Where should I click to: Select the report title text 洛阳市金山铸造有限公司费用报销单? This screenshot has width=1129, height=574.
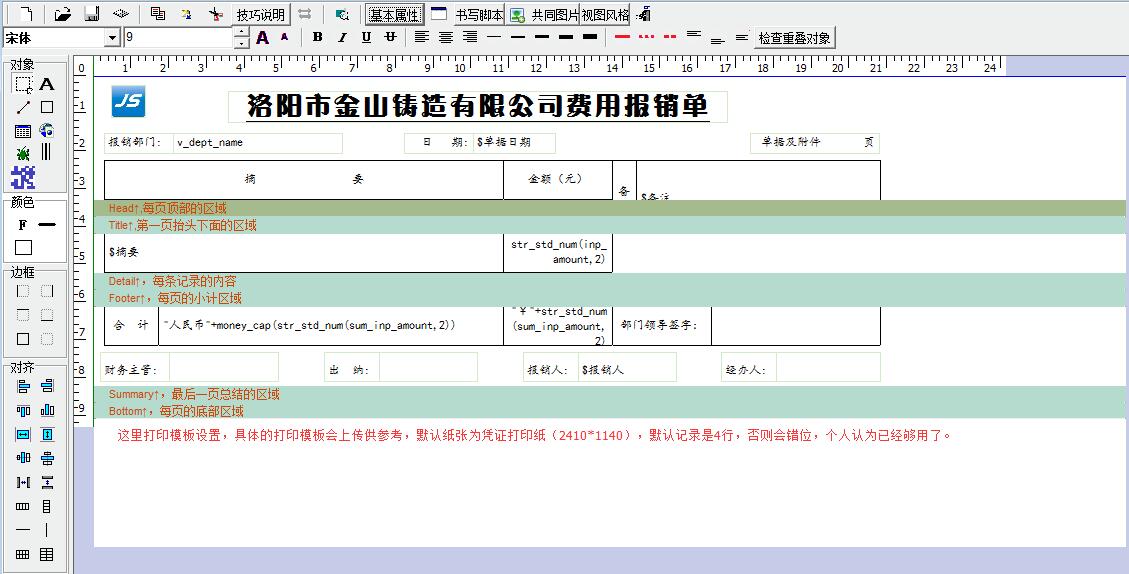point(477,107)
